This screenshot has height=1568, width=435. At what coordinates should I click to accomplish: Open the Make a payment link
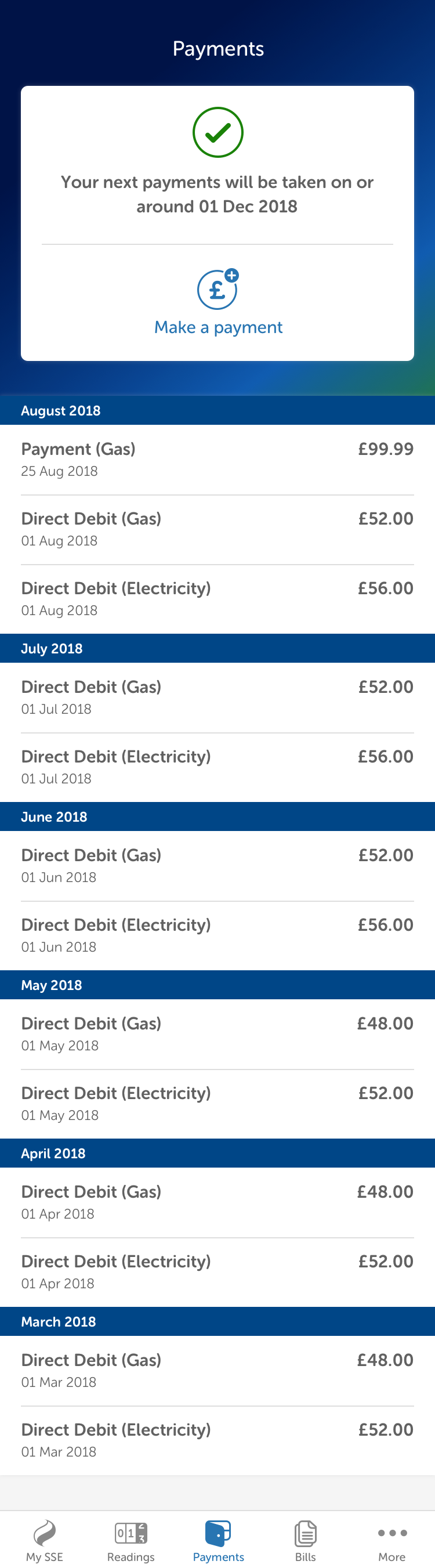tap(218, 327)
